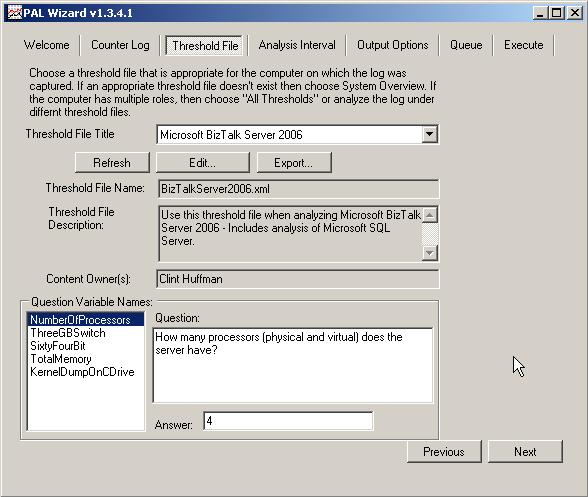Click the Export... button
Image resolution: width=588 pixels, height=497 pixels.
click(294, 163)
